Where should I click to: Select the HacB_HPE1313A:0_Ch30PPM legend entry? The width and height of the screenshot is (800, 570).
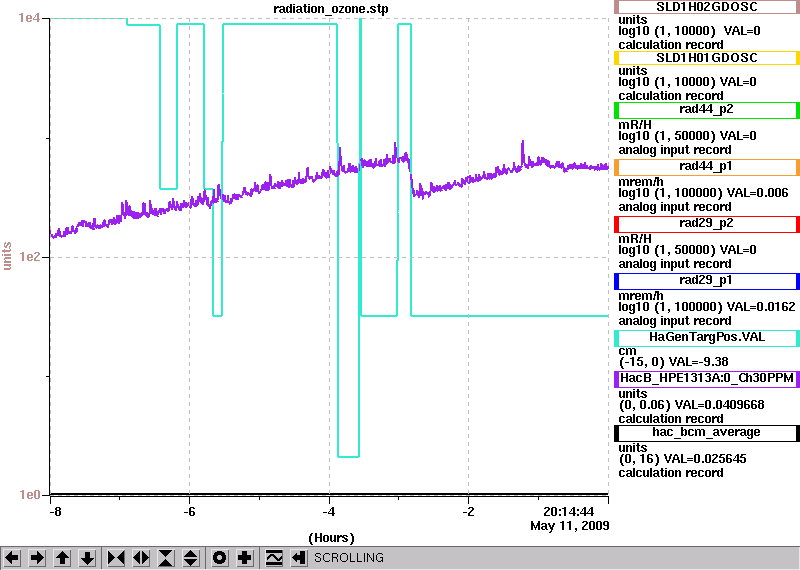707,379
